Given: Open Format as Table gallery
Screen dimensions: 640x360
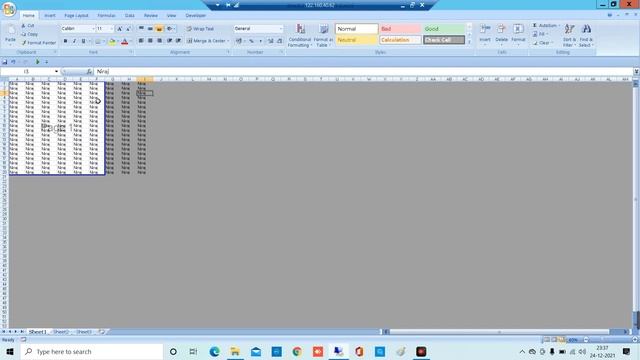Looking at the screenshot, I should point(323,36).
